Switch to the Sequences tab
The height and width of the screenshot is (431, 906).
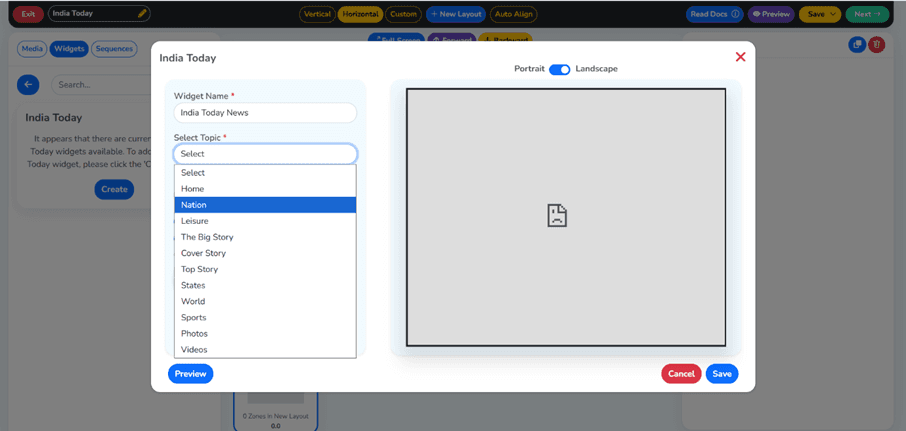(114, 49)
